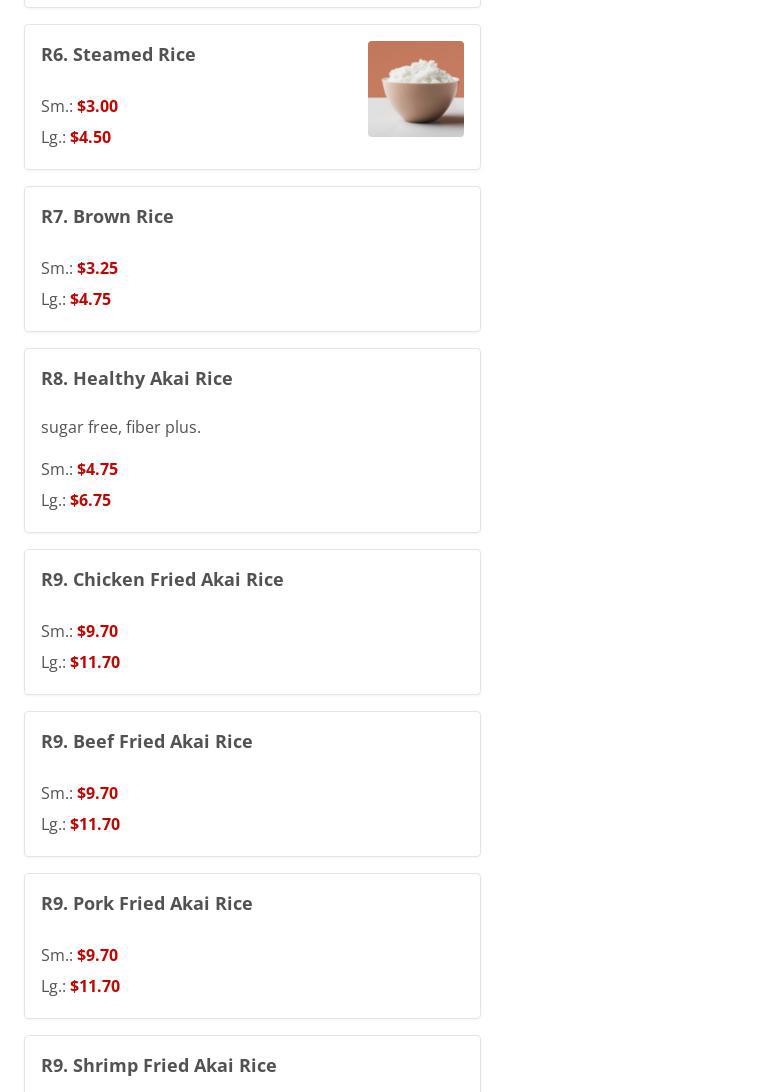This screenshot has height=1092, width=770.
Task: Open R8. Healthy Akai Rice item
Action: (x=136, y=378)
